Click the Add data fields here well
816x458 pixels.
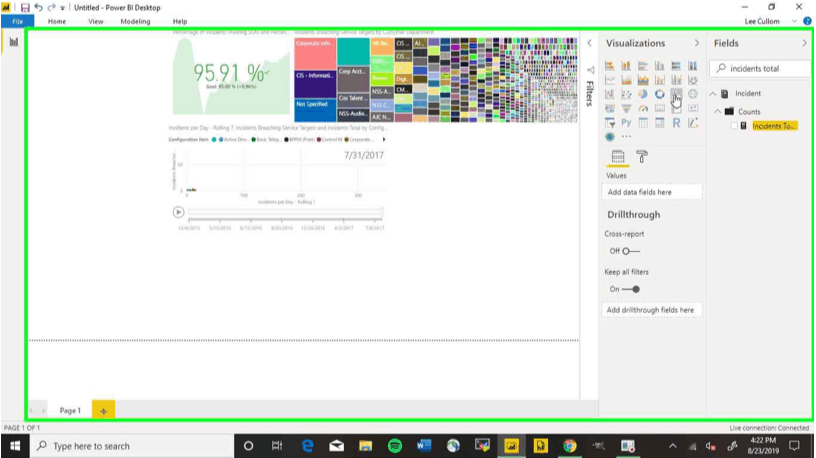click(652, 192)
